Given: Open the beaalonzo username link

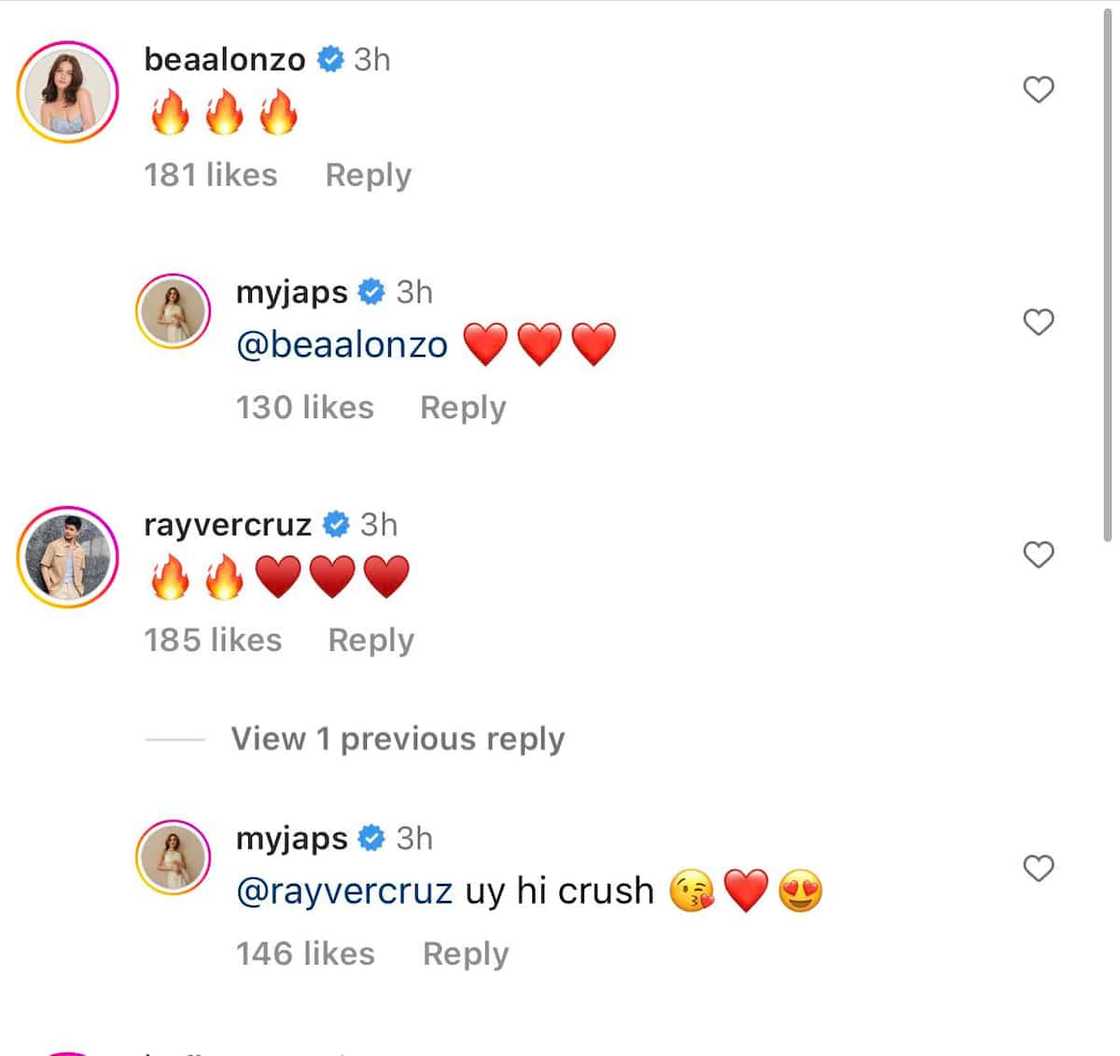Looking at the screenshot, I should coord(225,60).
